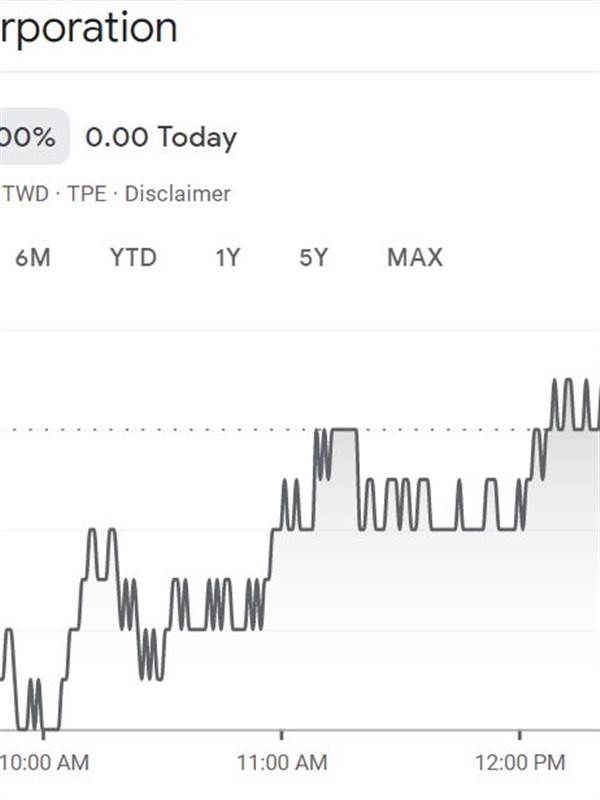Viewport: 600px width, 800px height.
Task: Click the TPE exchange label
Action: coord(87,194)
